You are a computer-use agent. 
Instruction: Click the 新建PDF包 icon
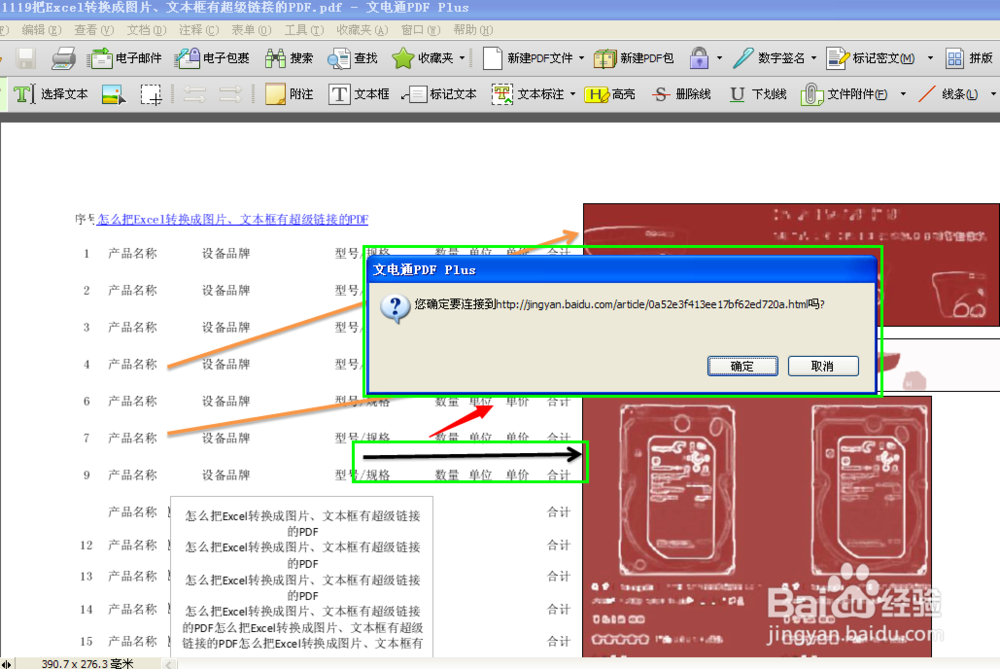(x=605, y=59)
